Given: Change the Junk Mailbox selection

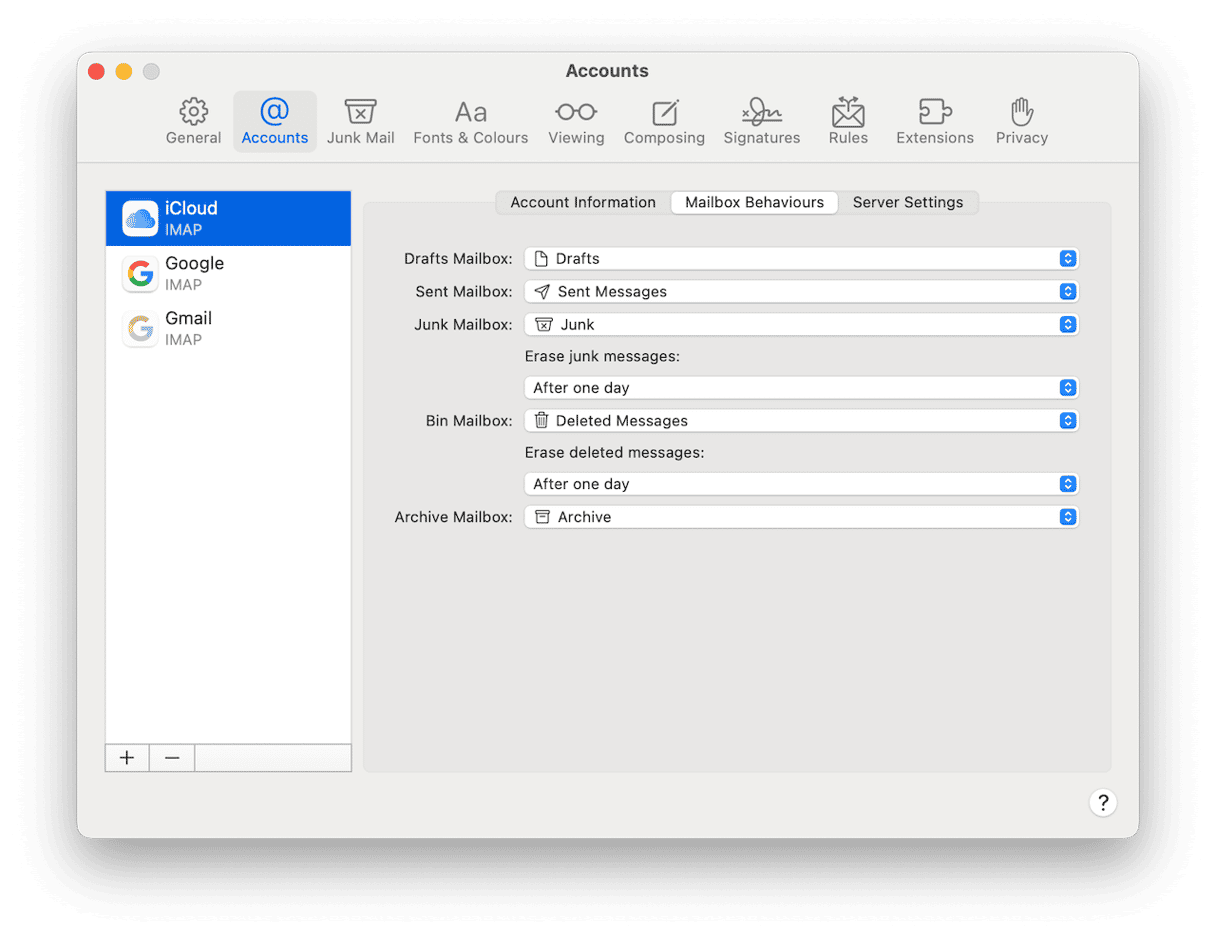Looking at the screenshot, I should pyautogui.click(x=801, y=325).
